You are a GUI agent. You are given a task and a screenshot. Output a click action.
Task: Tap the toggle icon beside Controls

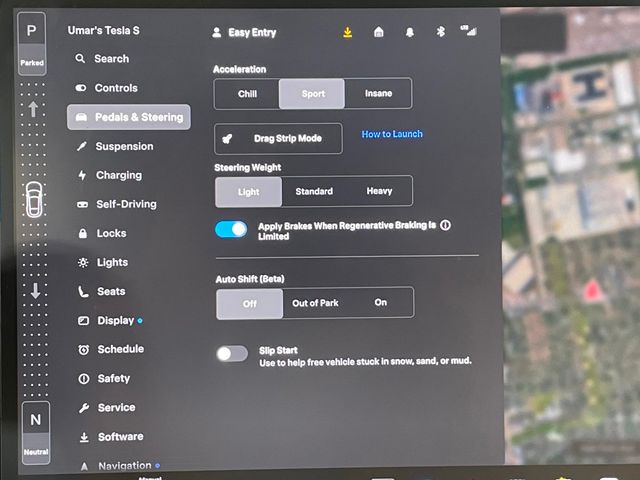pos(81,88)
